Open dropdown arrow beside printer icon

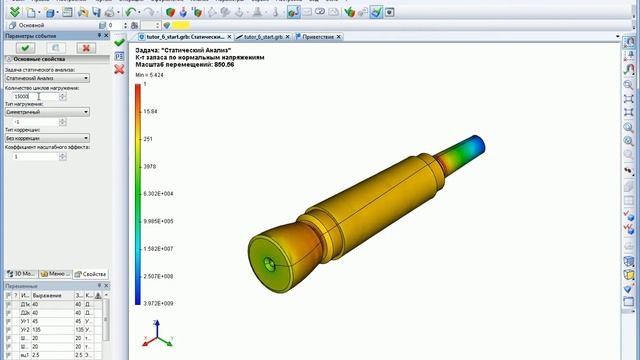pyautogui.click(x=118, y=13)
